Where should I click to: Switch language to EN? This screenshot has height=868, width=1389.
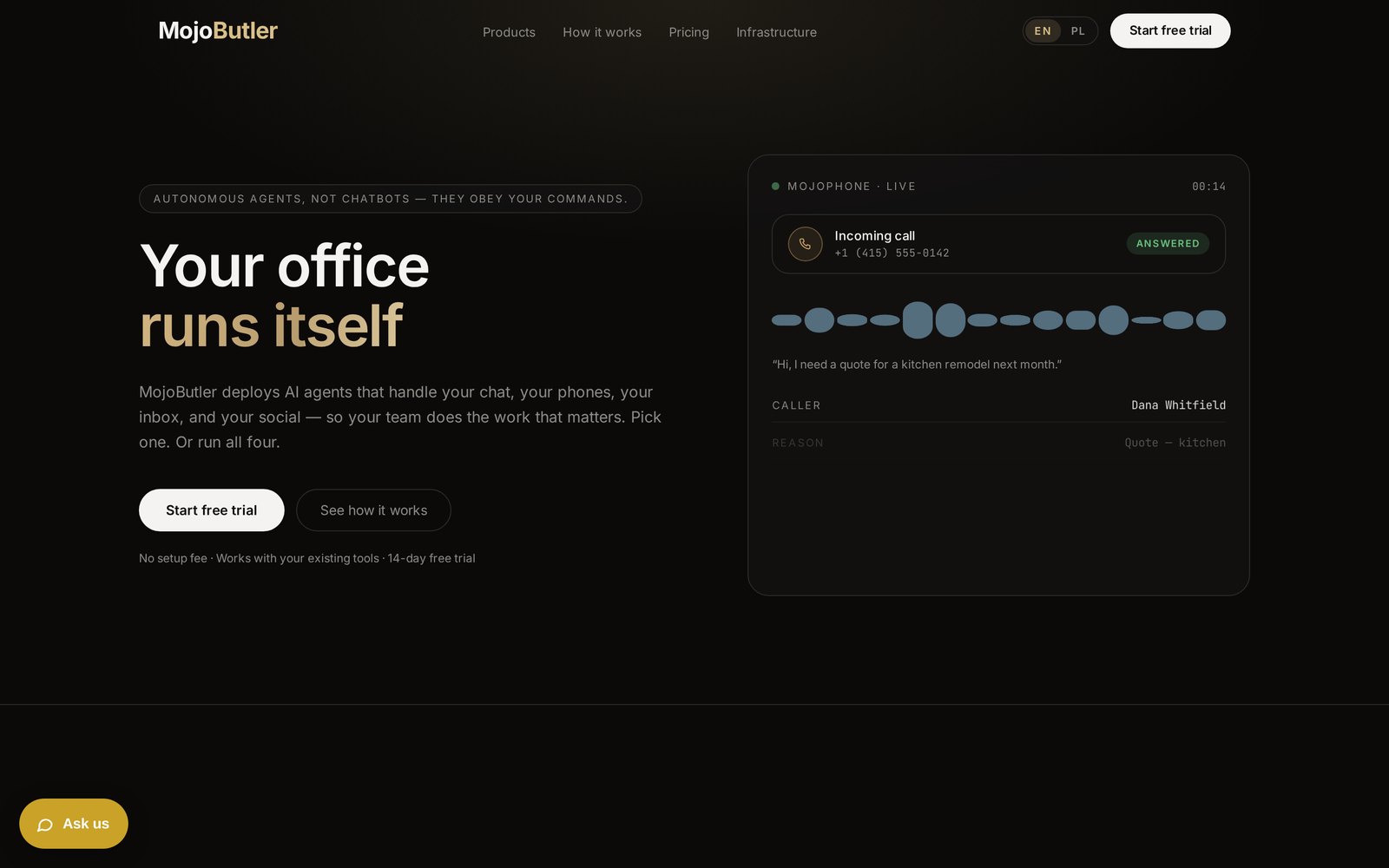coord(1043,31)
